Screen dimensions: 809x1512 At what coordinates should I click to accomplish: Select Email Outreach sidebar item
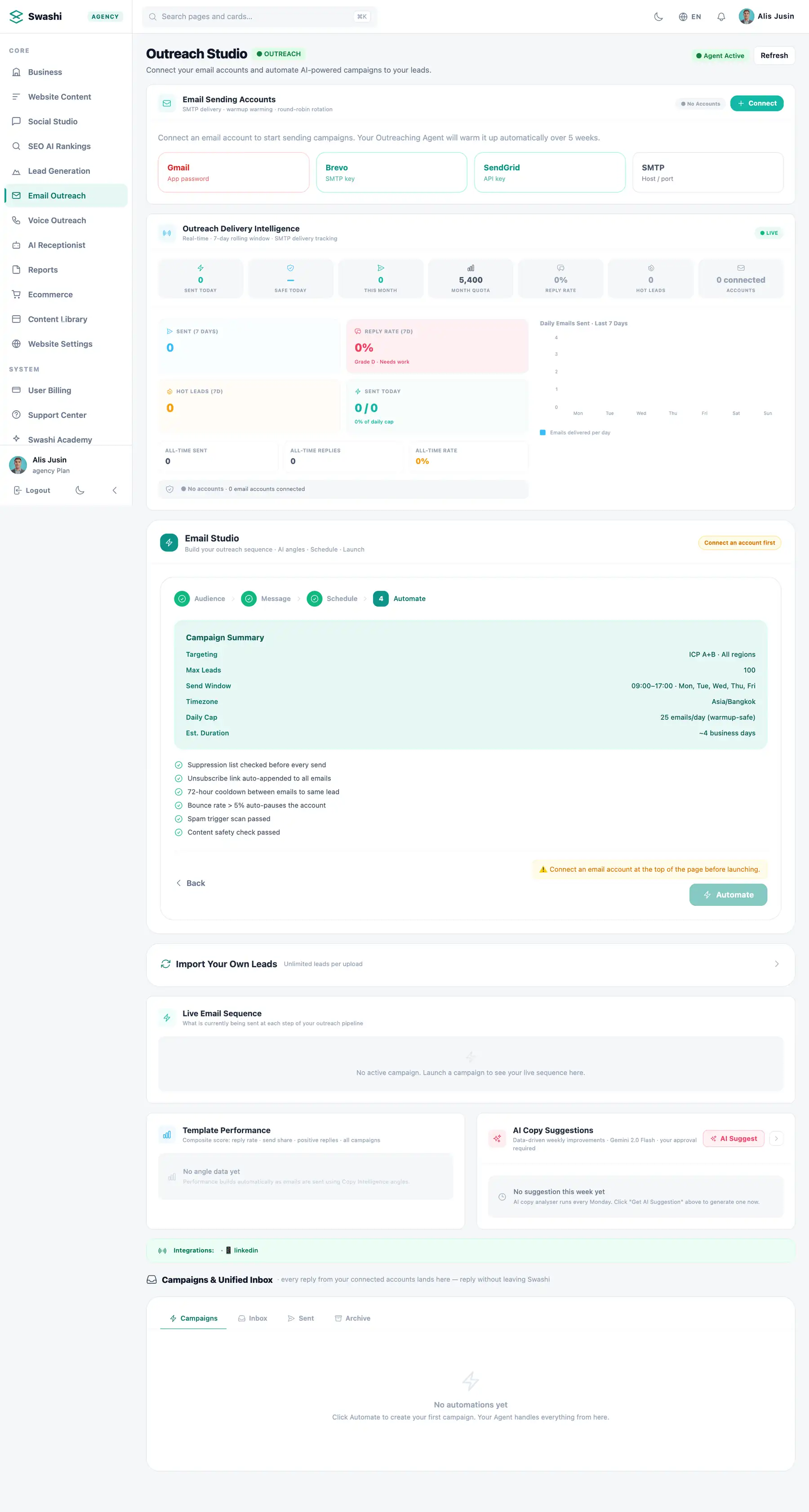(66, 195)
